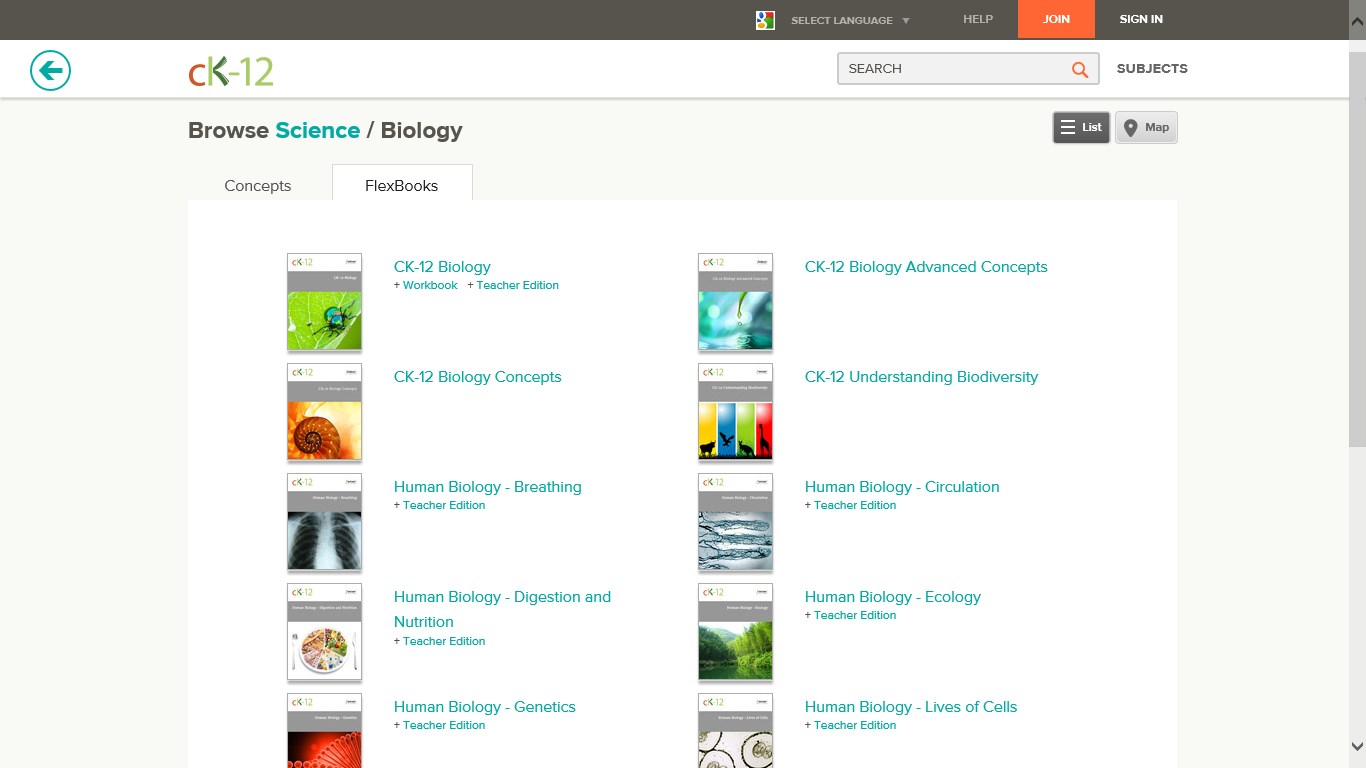Click into the Search input field

(950, 69)
